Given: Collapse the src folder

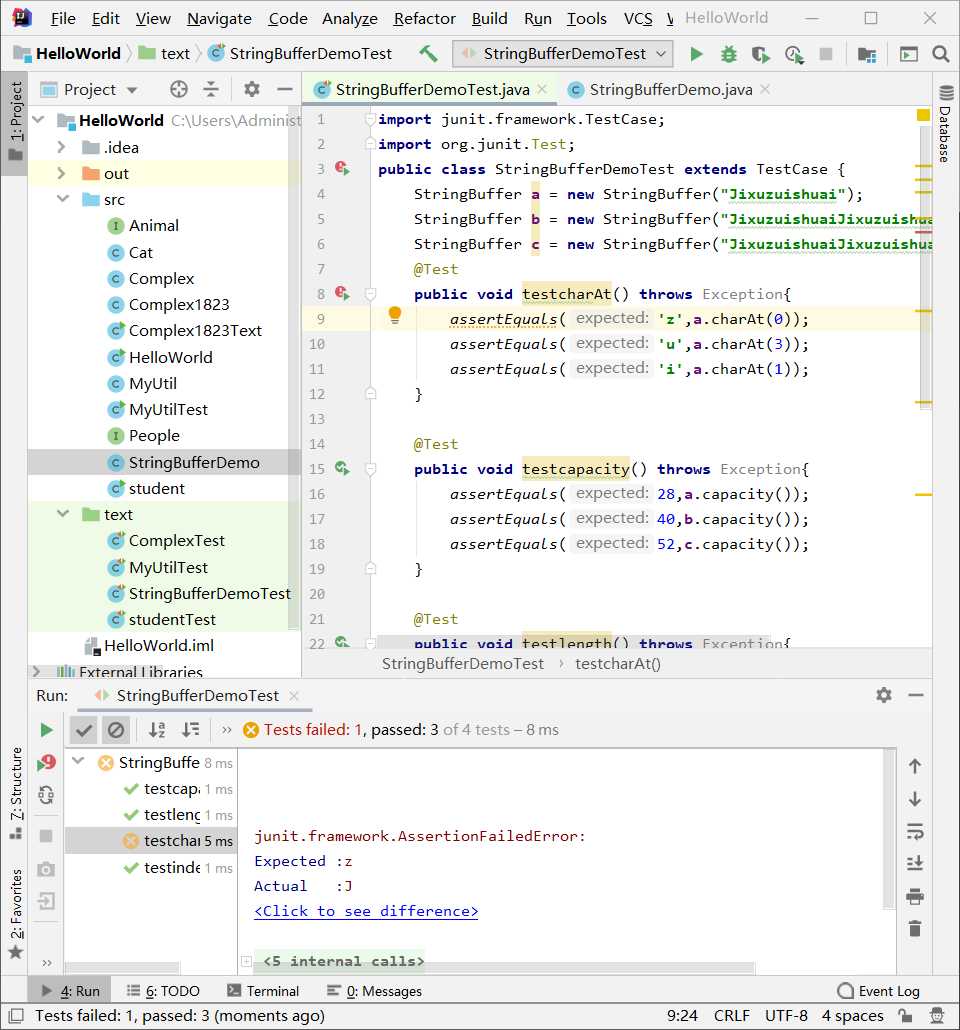Looking at the screenshot, I should [63, 199].
